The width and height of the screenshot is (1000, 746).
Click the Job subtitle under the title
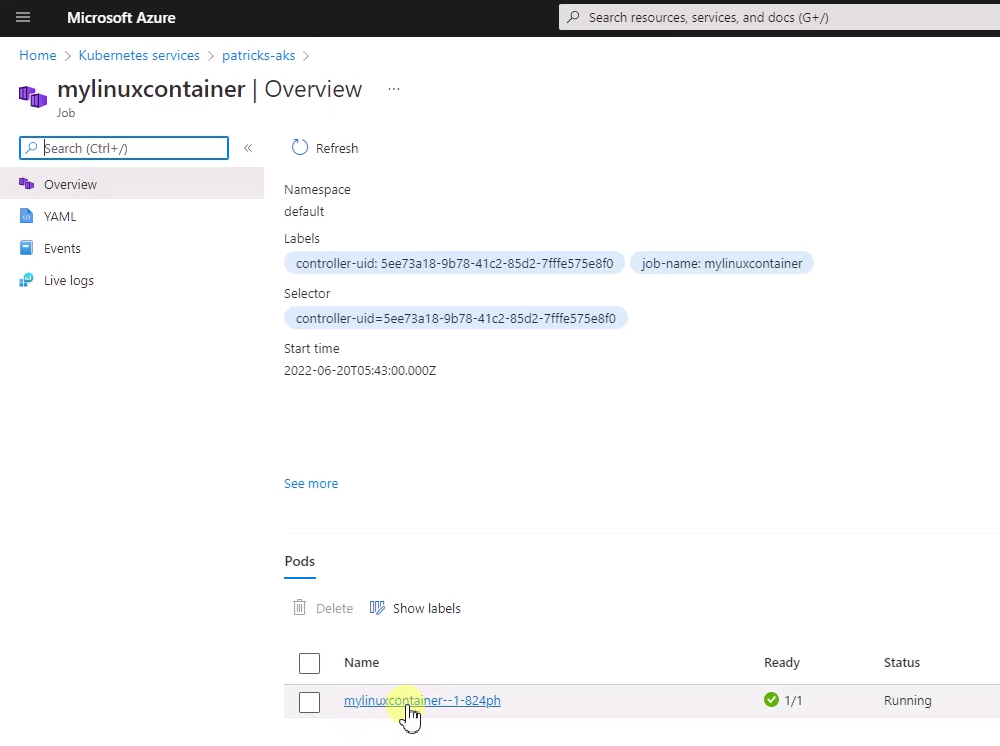click(66, 113)
